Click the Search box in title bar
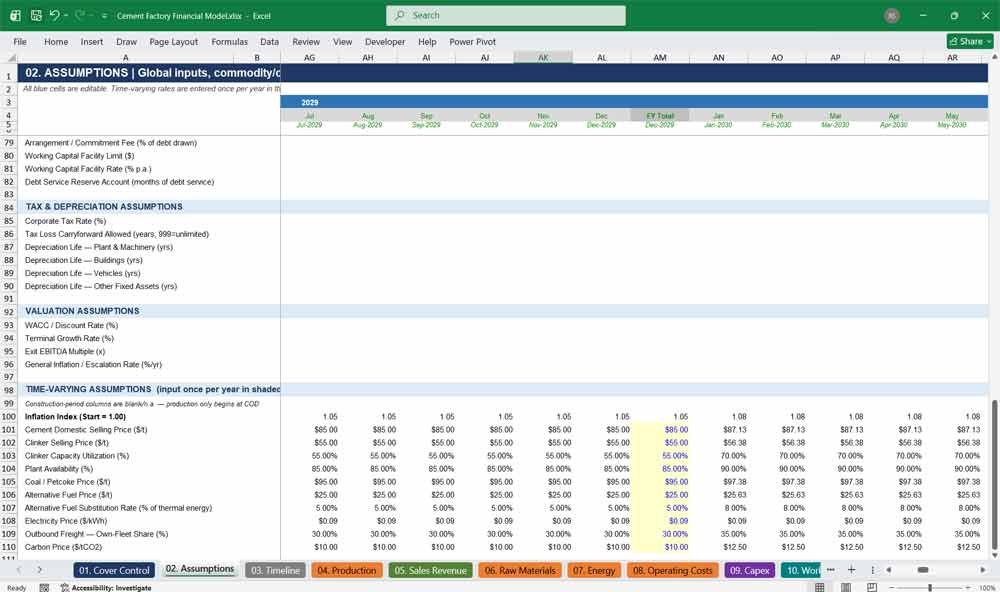The image size is (1000, 592). pos(506,15)
